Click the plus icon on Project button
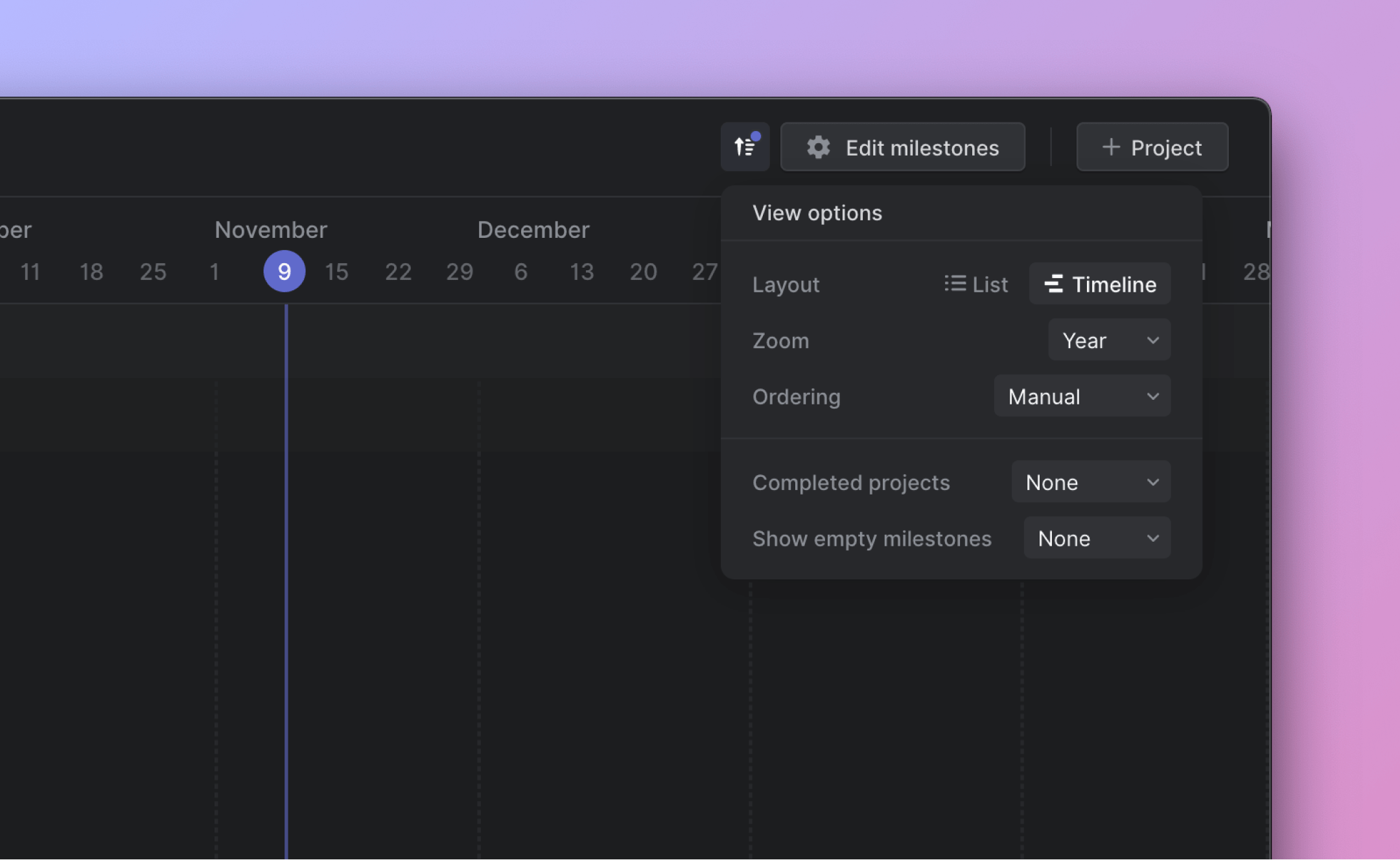Viewport: 1400px width, 860px height. pos(1111,147)
